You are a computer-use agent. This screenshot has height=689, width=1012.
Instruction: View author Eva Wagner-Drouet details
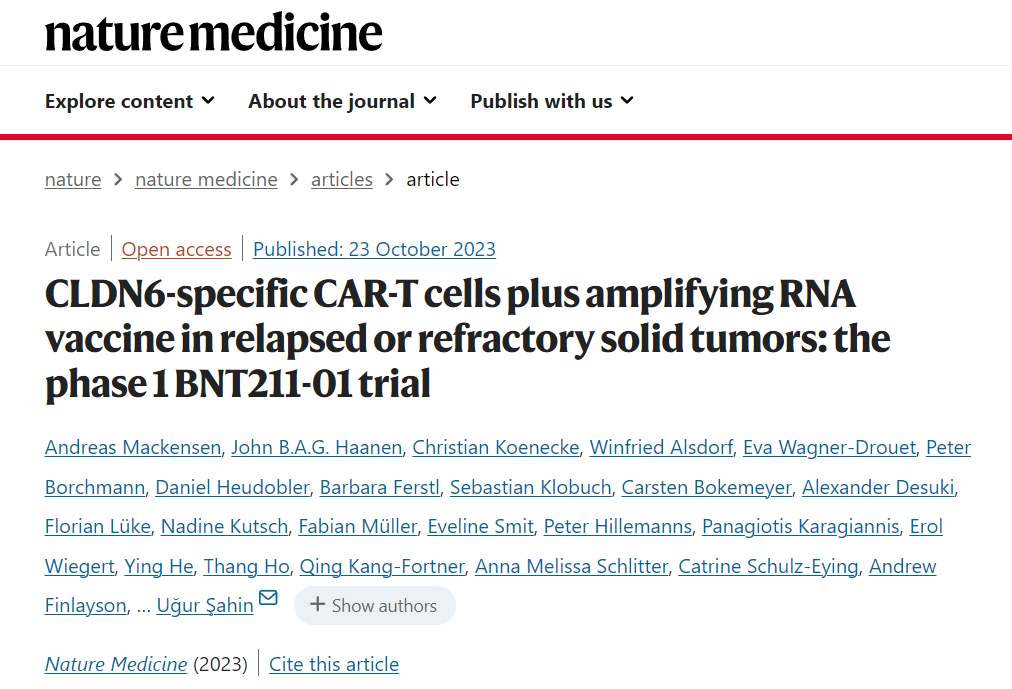click(x=829, y=447)
